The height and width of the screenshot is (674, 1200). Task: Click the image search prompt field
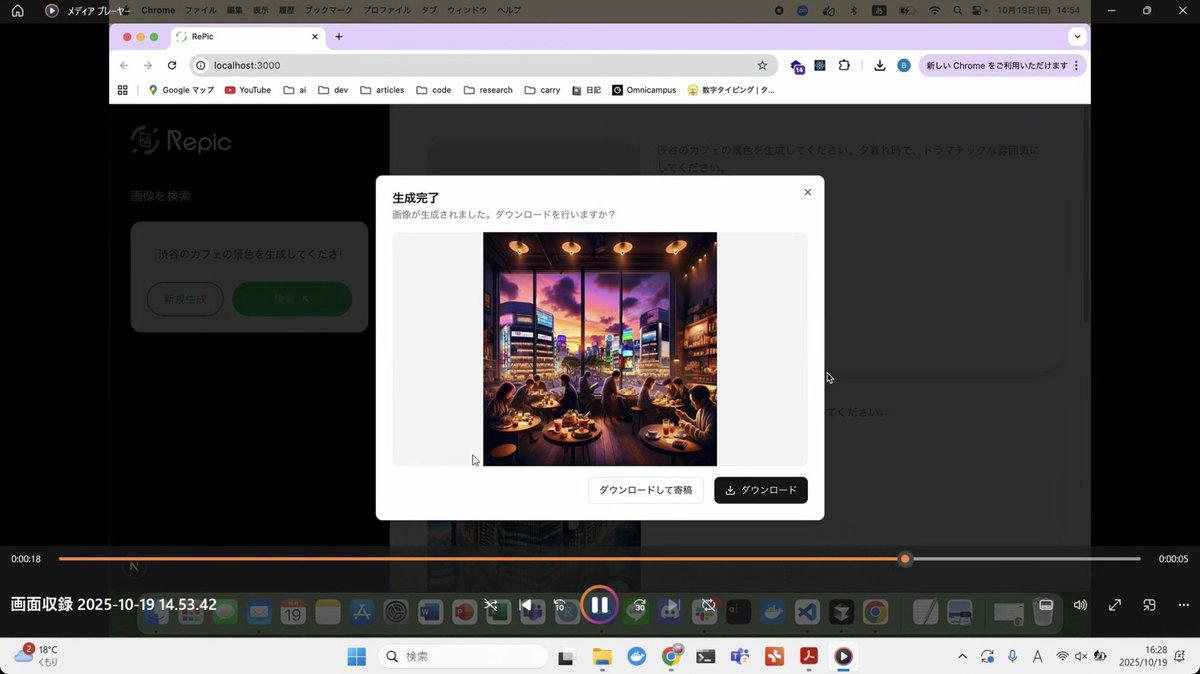pos(249,254)
